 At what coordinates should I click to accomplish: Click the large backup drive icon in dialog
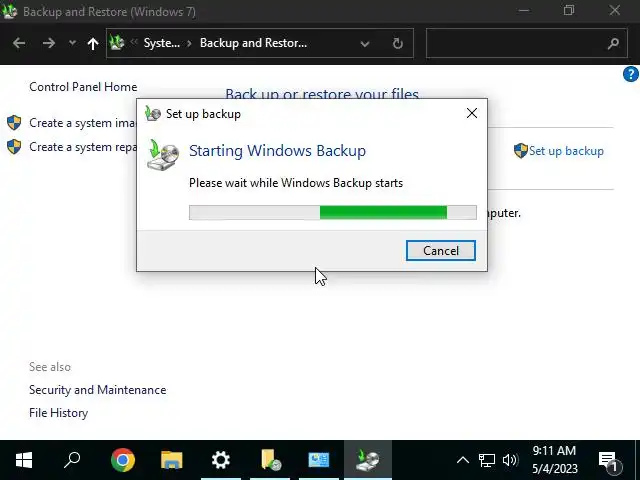coord(163,155)
